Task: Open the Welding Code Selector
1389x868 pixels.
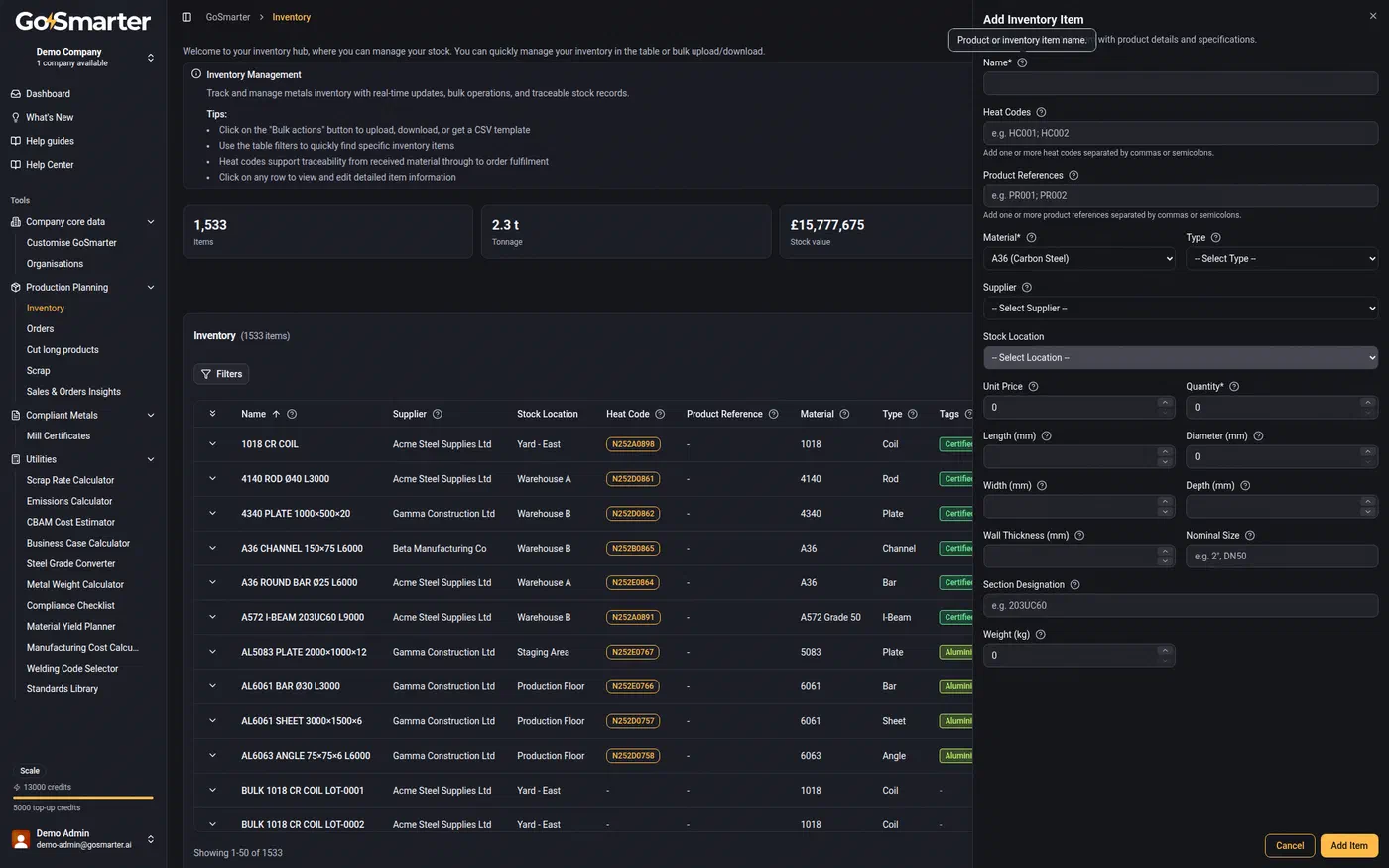Action: [72, 668]
